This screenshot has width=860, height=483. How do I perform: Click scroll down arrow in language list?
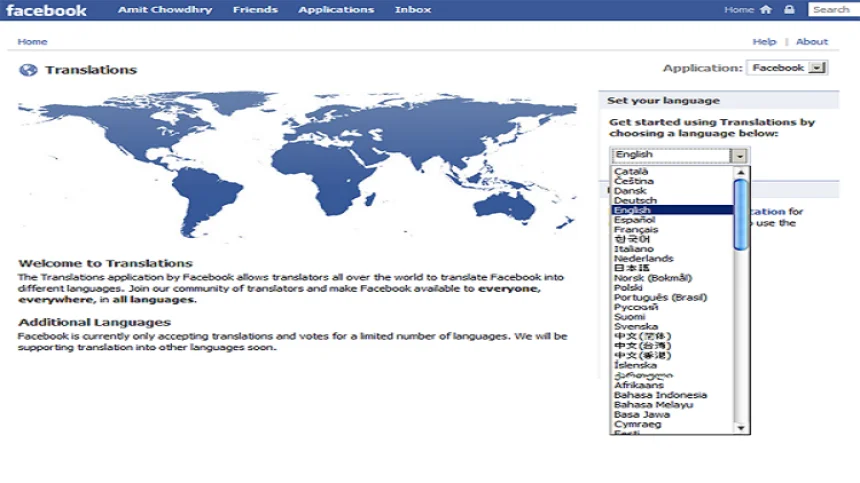(741, 428)
